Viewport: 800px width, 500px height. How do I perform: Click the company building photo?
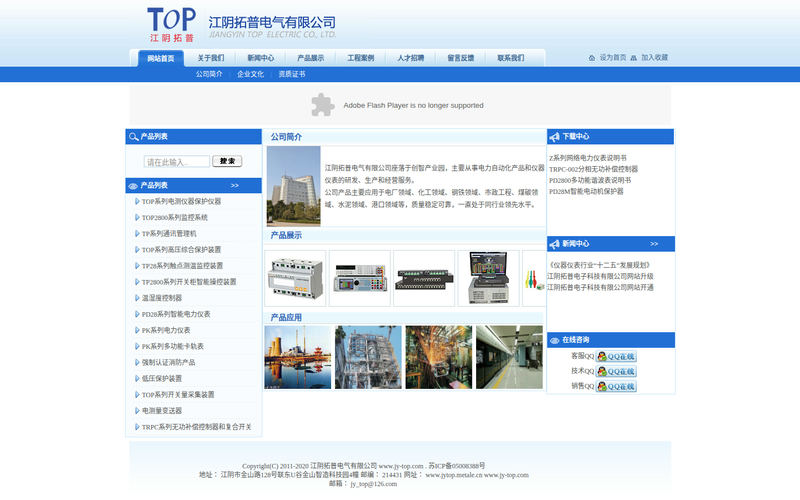click(x=293, y=186)
